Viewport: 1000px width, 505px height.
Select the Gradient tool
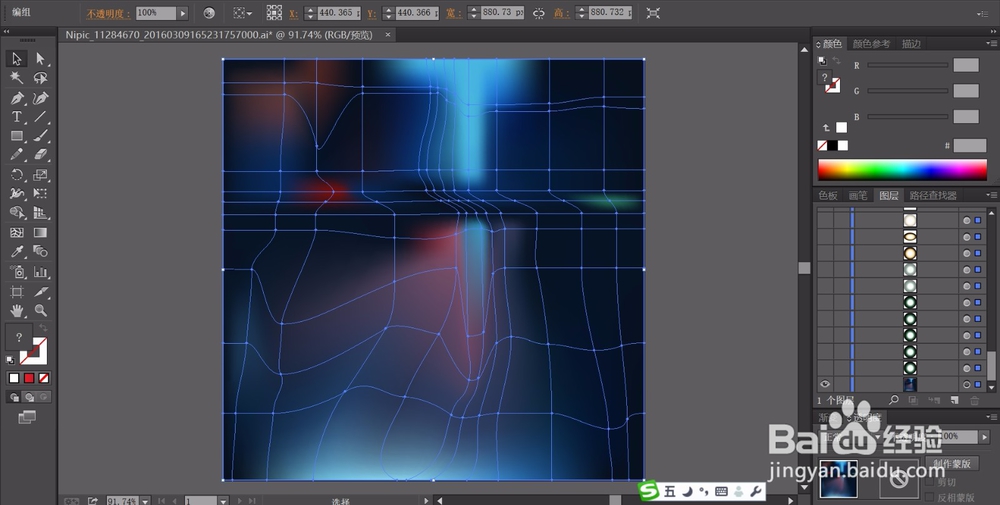pyautogui.click(x=40, y=233)
